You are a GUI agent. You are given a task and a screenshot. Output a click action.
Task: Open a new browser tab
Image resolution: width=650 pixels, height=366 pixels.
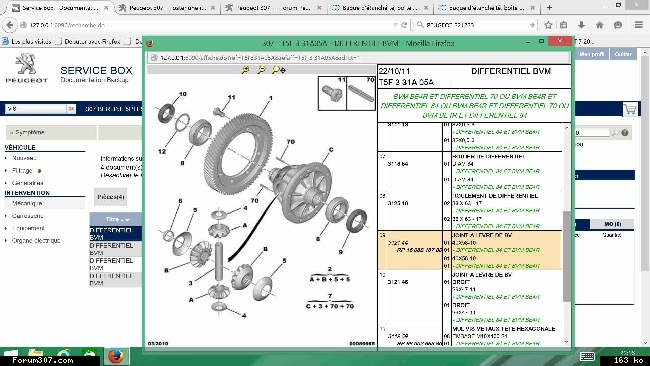[549, 7]
